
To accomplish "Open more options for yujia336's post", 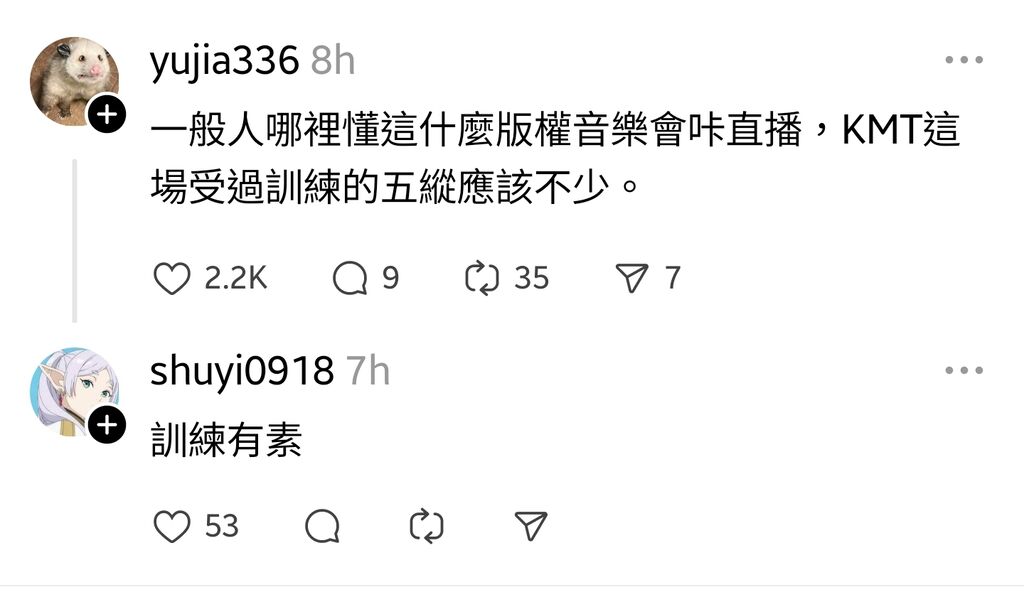I will [x=964, y=60].
